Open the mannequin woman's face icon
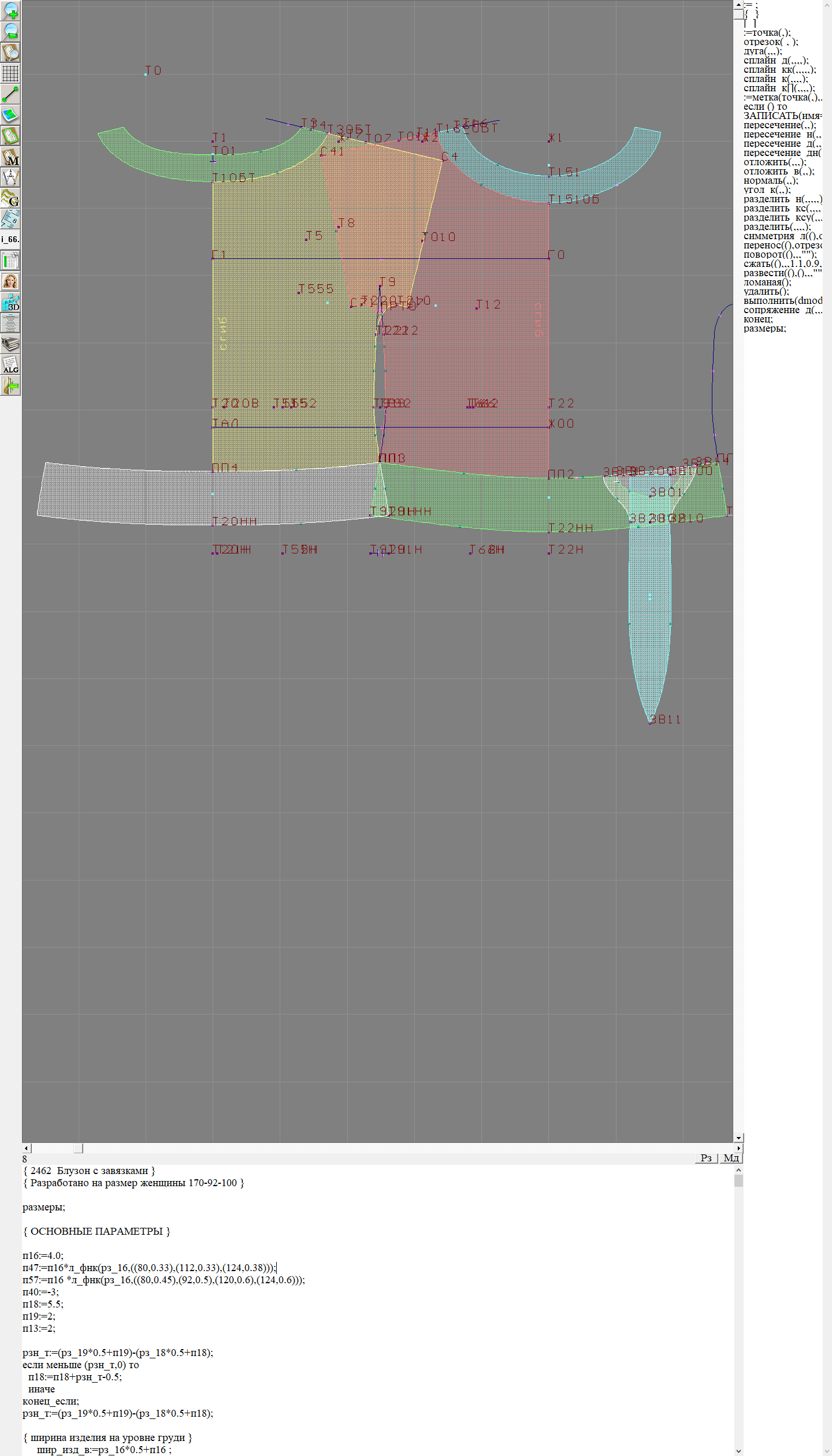Viewport: 832px width, 1456px height. pos(10,281)
